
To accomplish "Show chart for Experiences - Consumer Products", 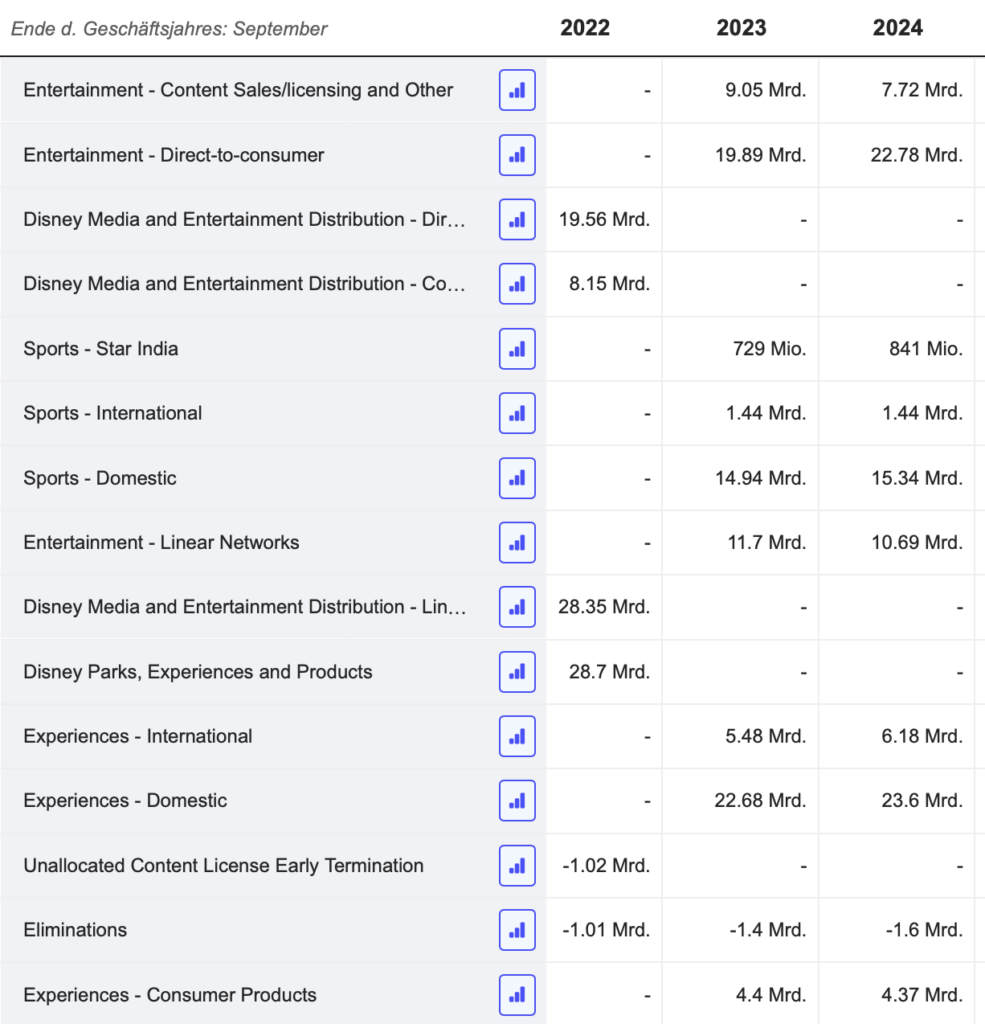I will 517,995.
